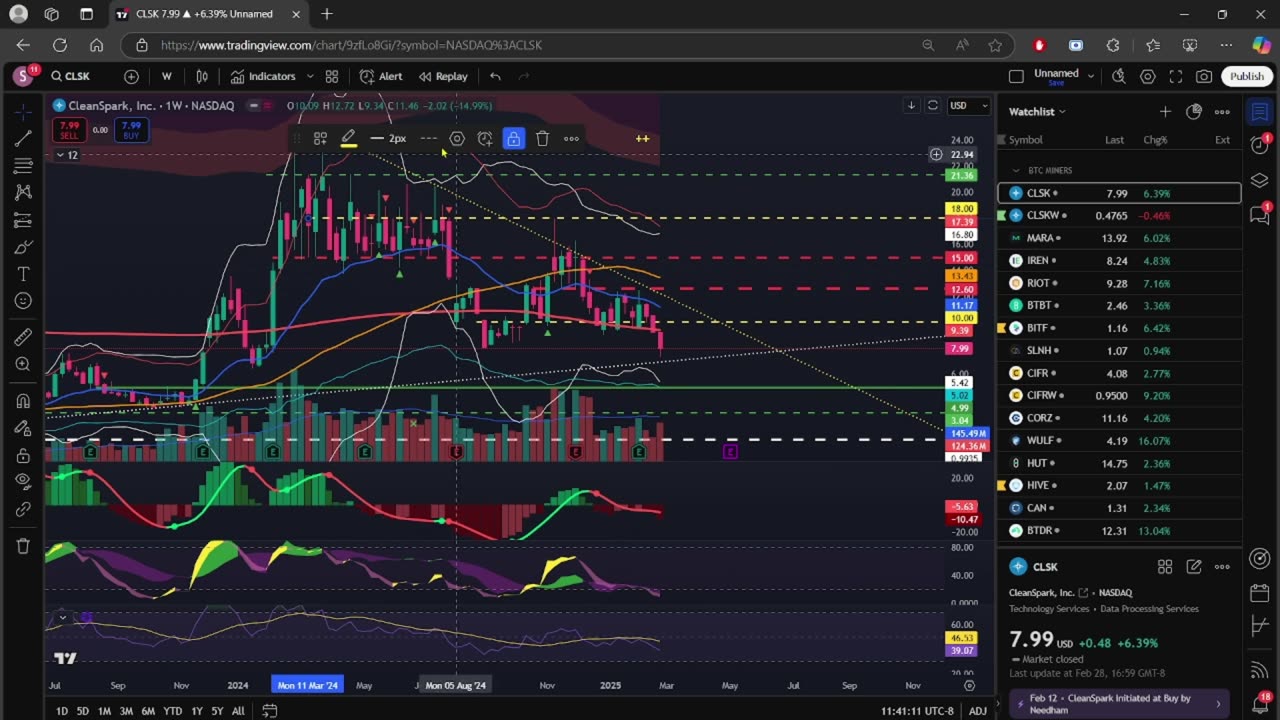Select WULF row in the watchlist
1280x720 pixels.
1119,440
